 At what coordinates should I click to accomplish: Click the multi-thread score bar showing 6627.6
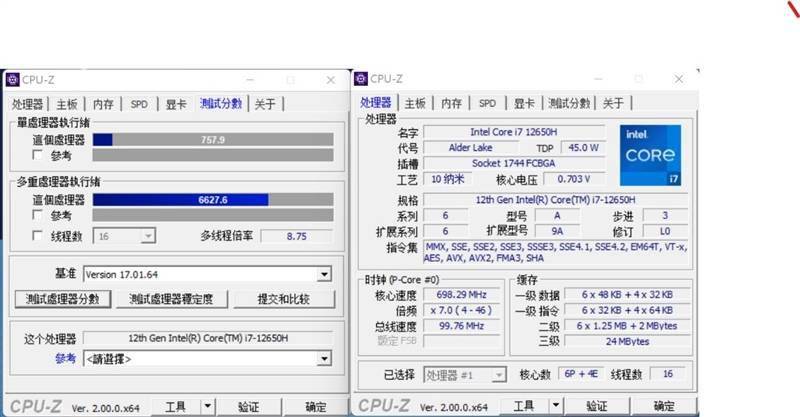tap(213, 200)
